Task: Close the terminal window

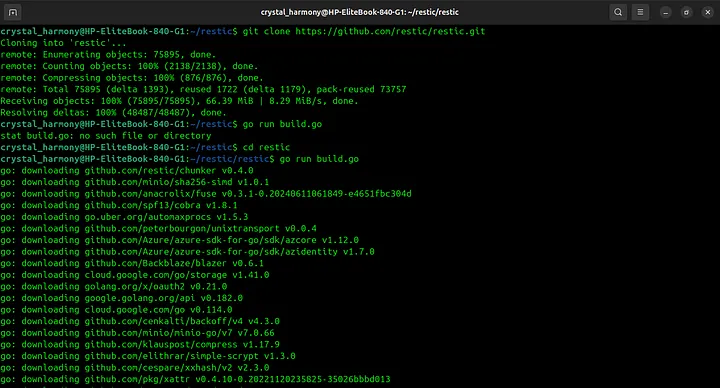Action: click(x=708, y=12)
